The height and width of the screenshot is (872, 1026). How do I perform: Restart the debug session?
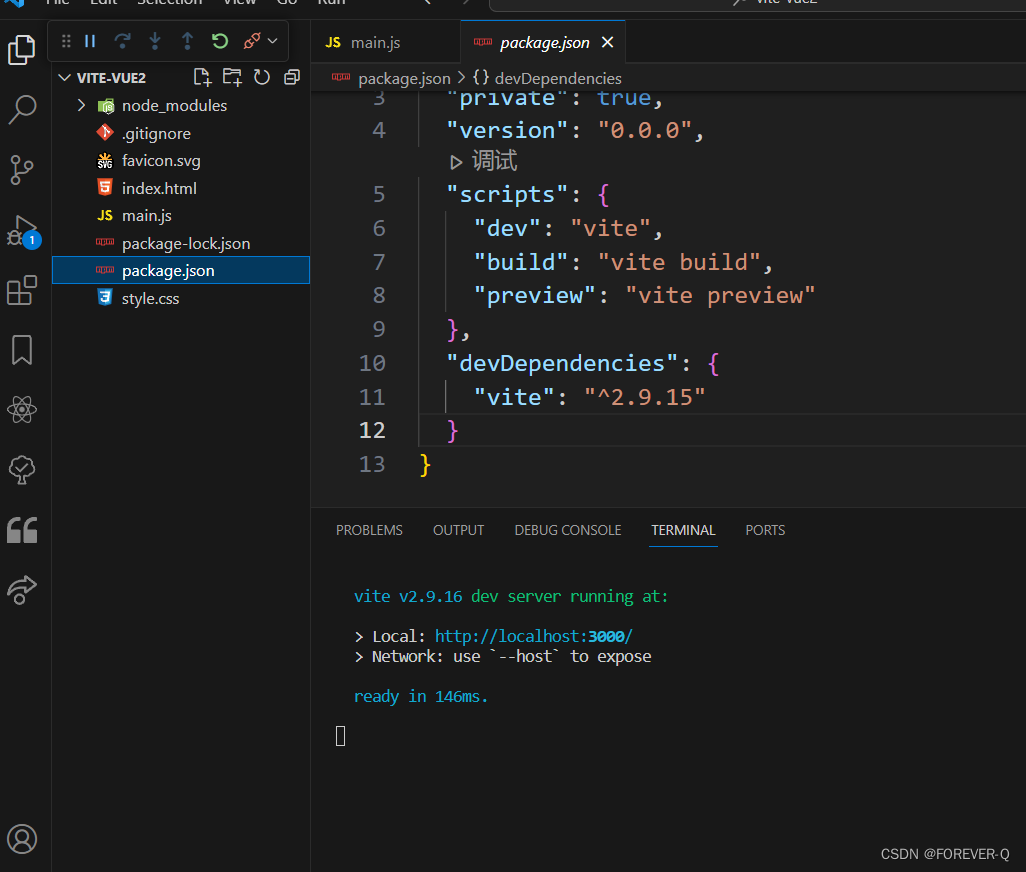pyautogui.click(x=219, y=41)
